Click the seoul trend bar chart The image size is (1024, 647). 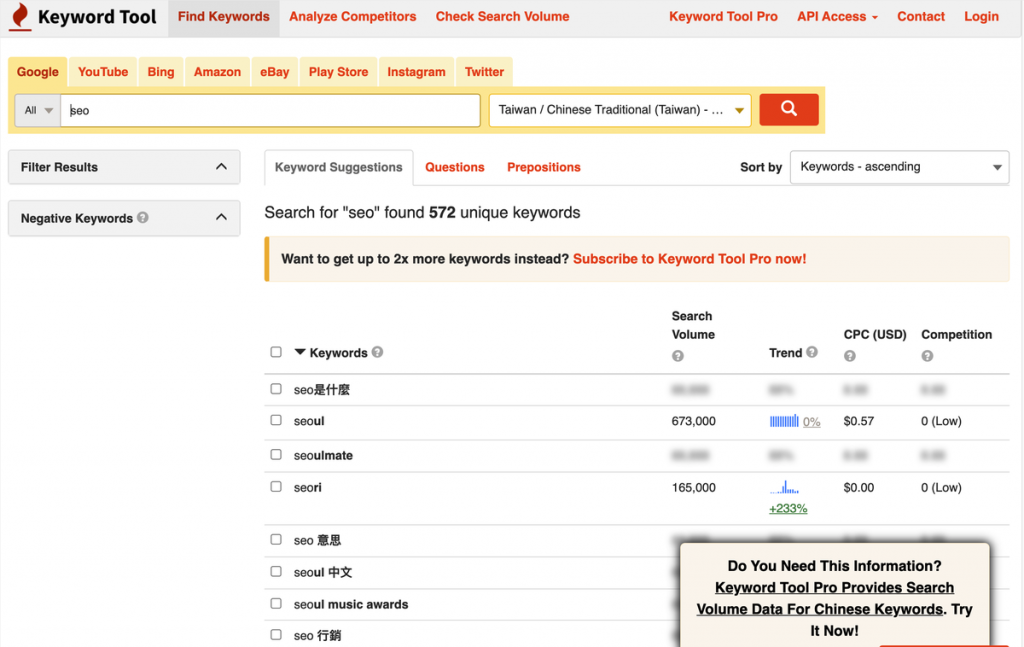pos(784,421)
